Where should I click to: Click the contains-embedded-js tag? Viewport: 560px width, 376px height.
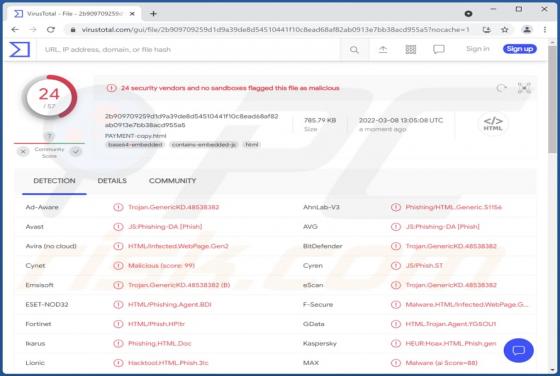(x=204, y=145)
